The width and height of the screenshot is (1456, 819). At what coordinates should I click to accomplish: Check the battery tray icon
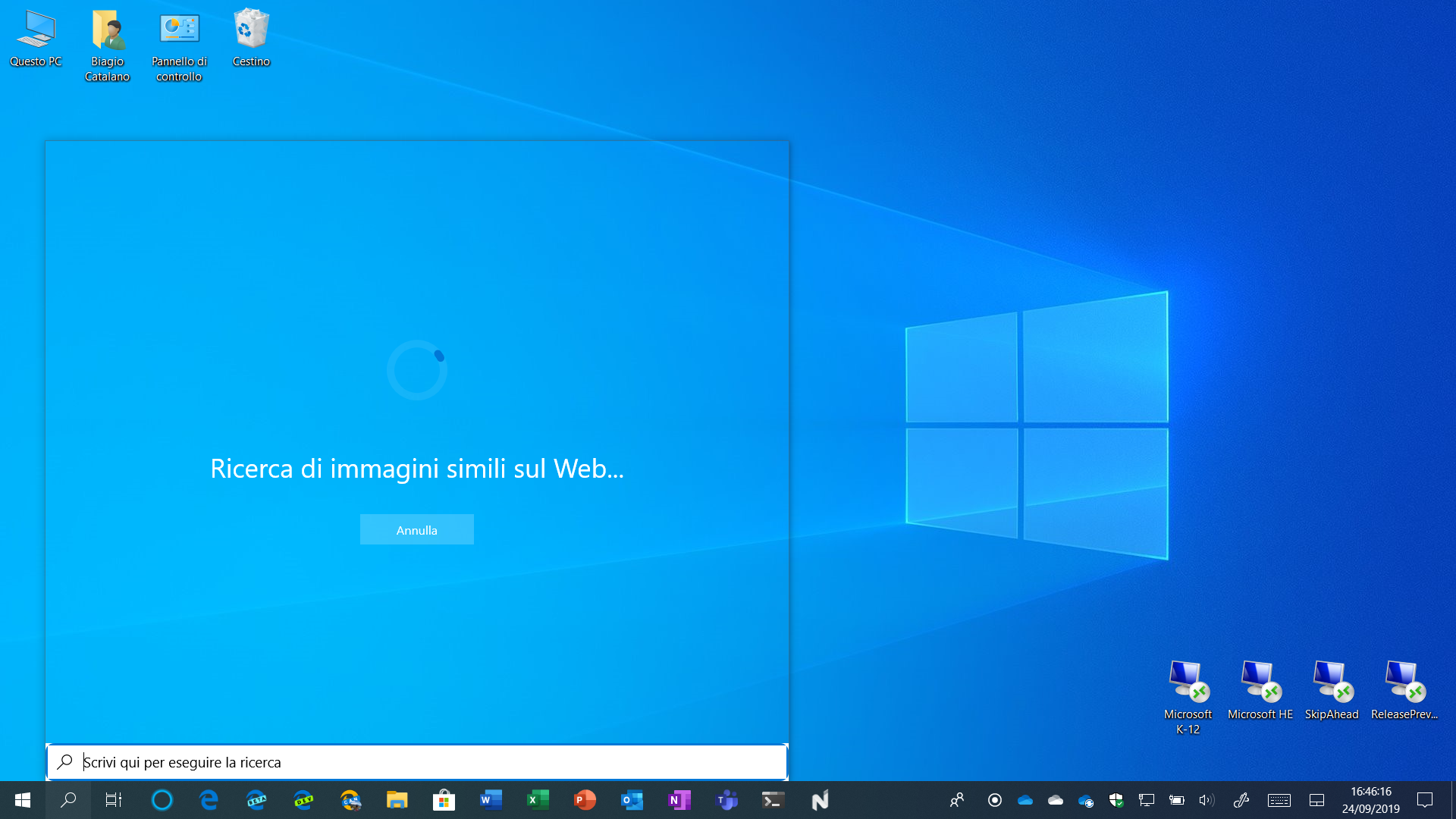click(x=1177, y=800)
